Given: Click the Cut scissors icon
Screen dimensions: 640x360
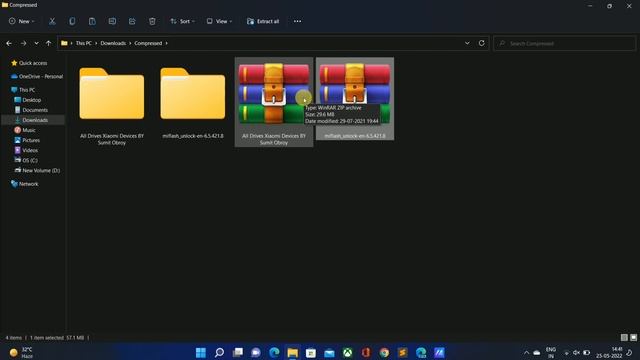Looking at the screenshot, I should point(52,21).
